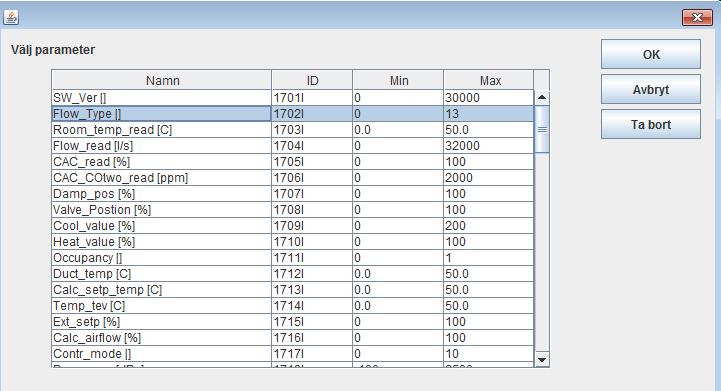Click ID cell 1707I

click(x=312, y=194)
